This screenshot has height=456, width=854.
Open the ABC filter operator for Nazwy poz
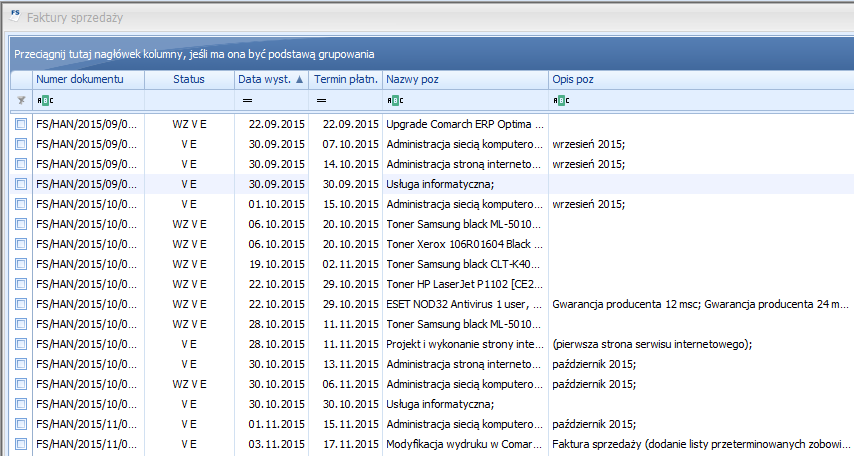[395, 100]
